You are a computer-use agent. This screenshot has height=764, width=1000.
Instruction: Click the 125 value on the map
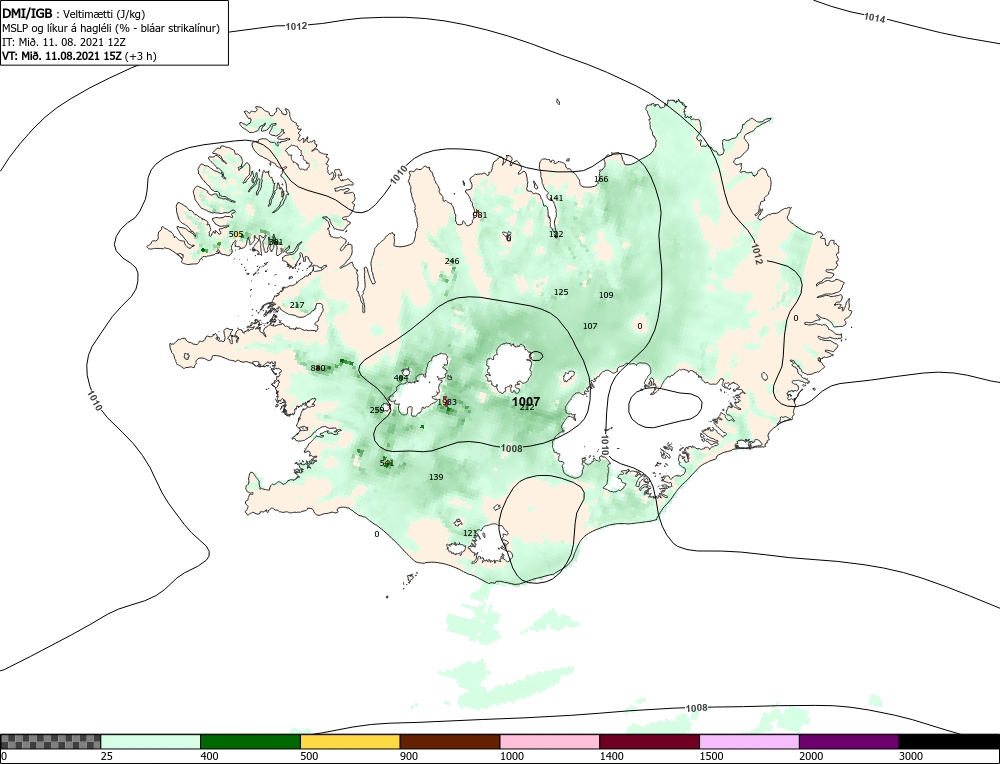pos(561,293)
